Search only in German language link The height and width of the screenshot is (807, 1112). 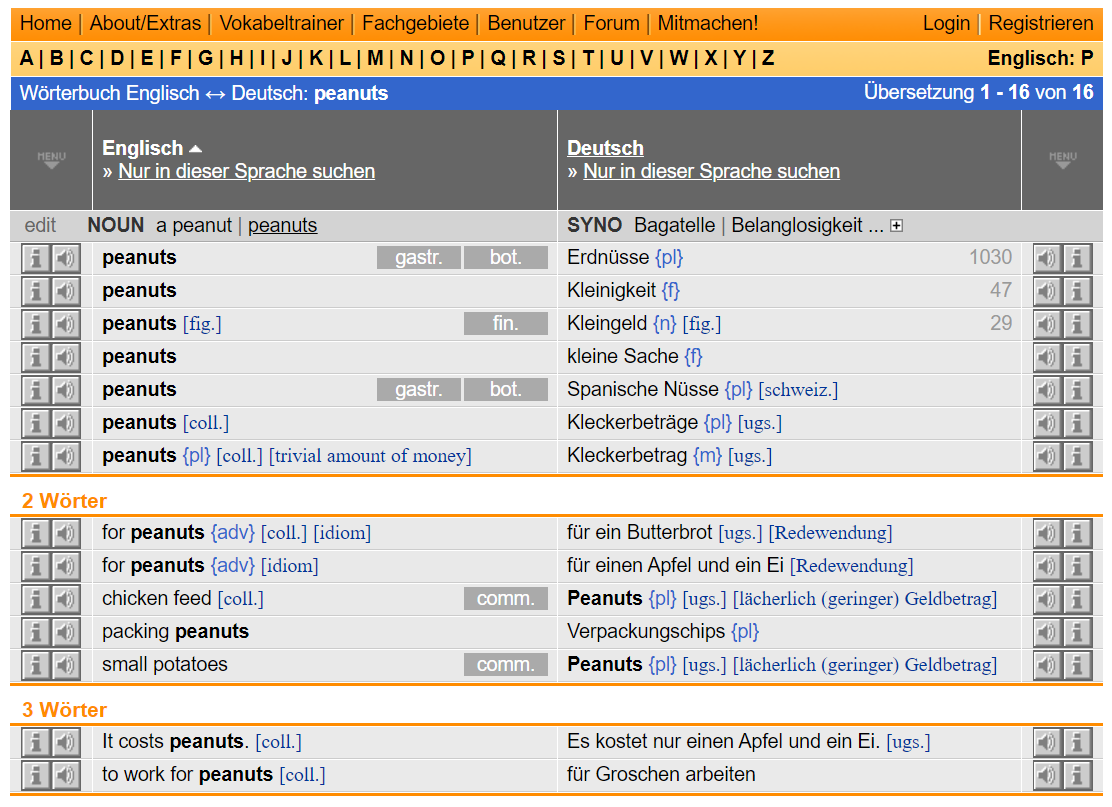(x=711, y=171)
